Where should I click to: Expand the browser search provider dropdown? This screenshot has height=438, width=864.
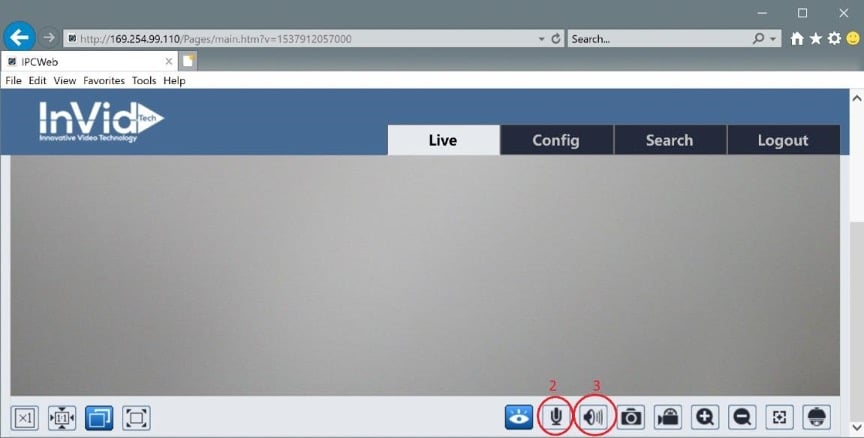pos(773,39)
